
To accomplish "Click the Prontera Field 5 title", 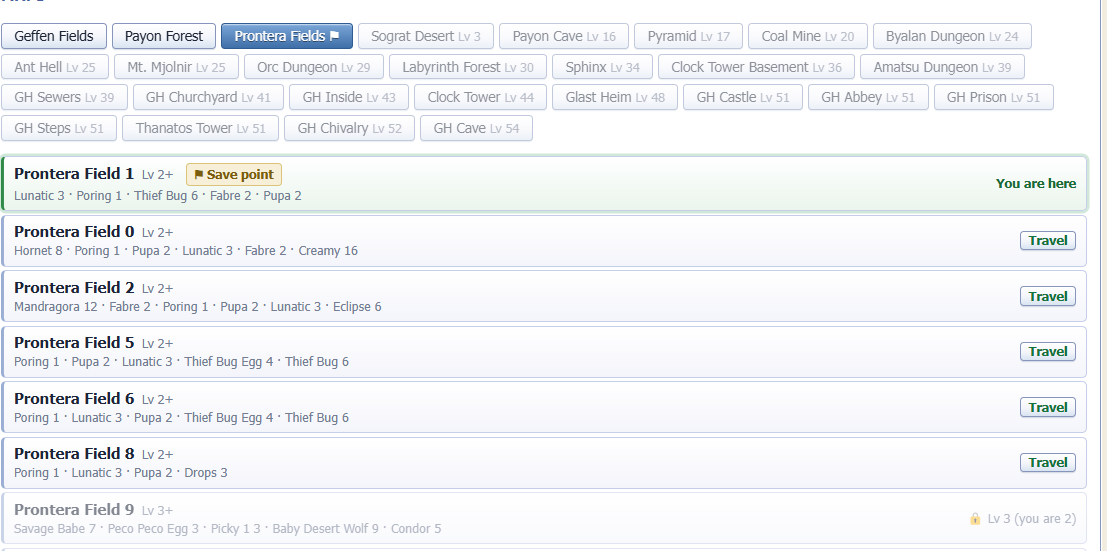I will point(74,343).
